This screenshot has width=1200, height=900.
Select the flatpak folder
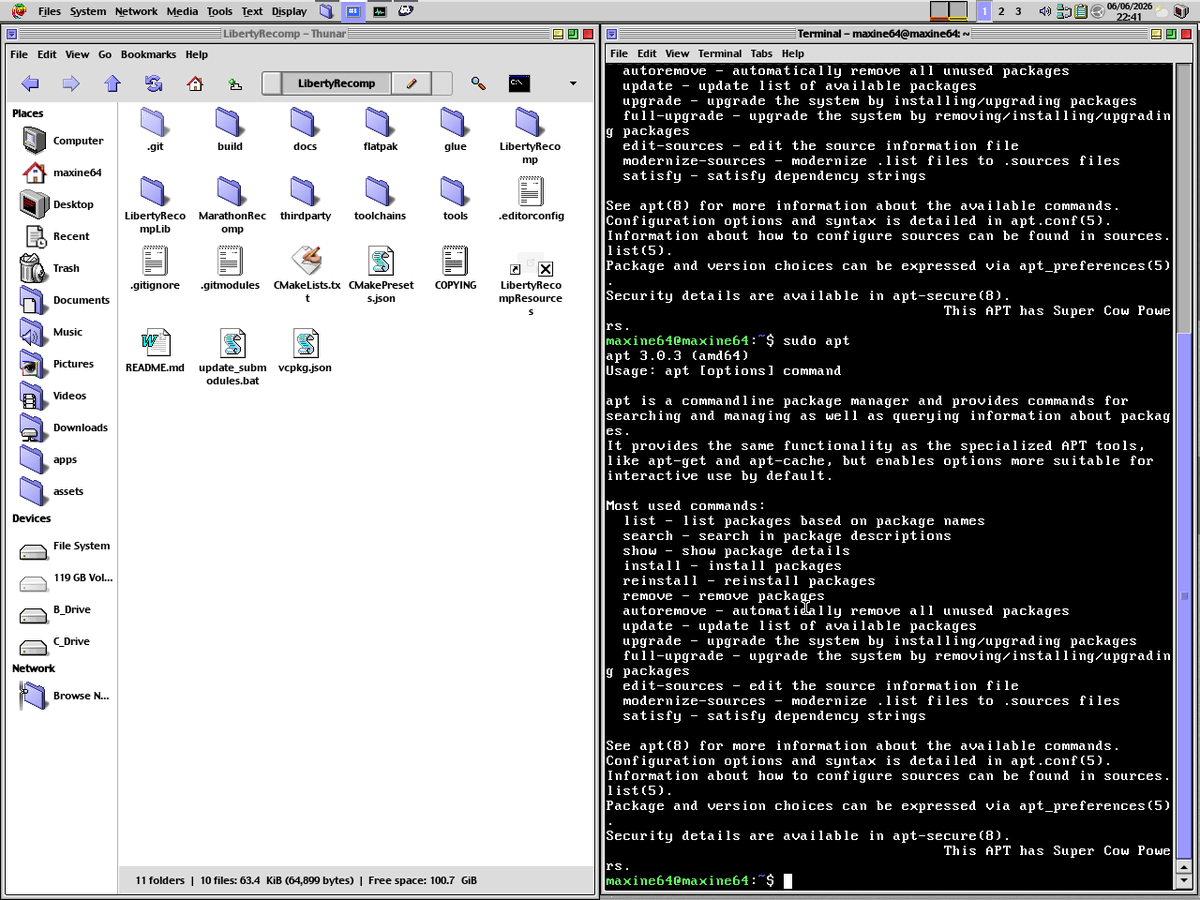click(x=381, y=130)
